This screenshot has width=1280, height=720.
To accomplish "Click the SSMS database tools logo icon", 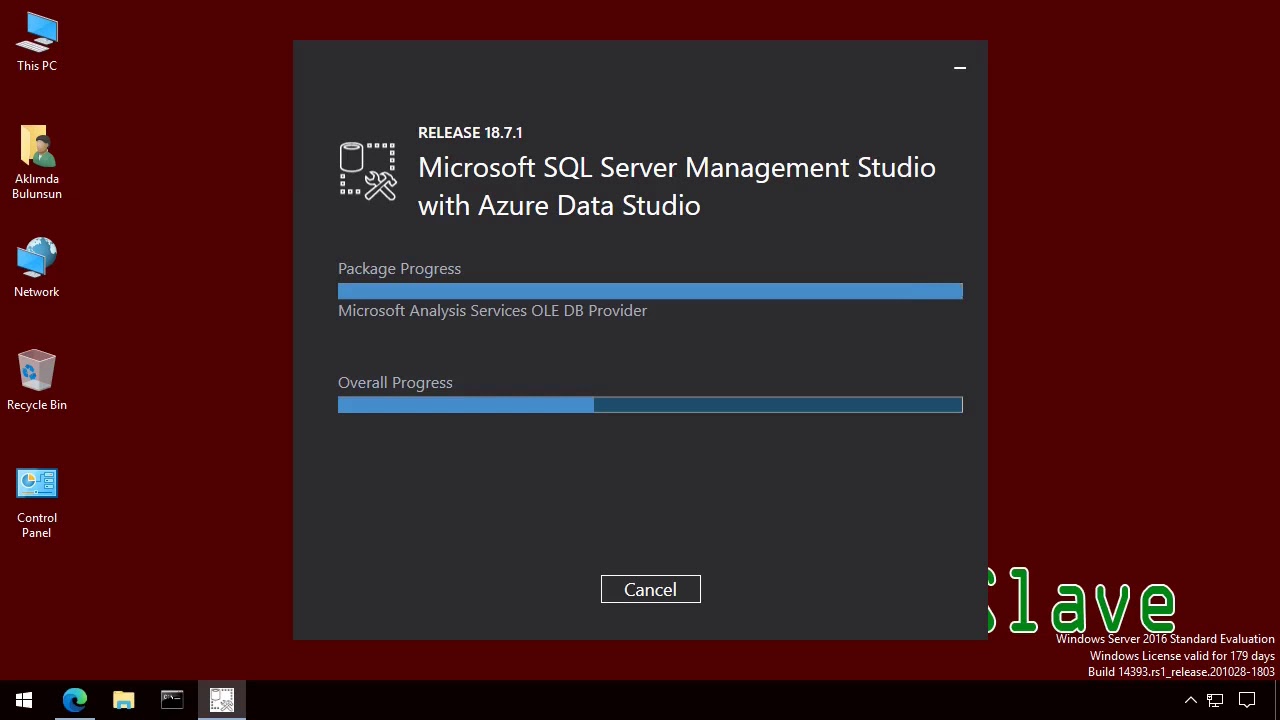I will point(368,171).
